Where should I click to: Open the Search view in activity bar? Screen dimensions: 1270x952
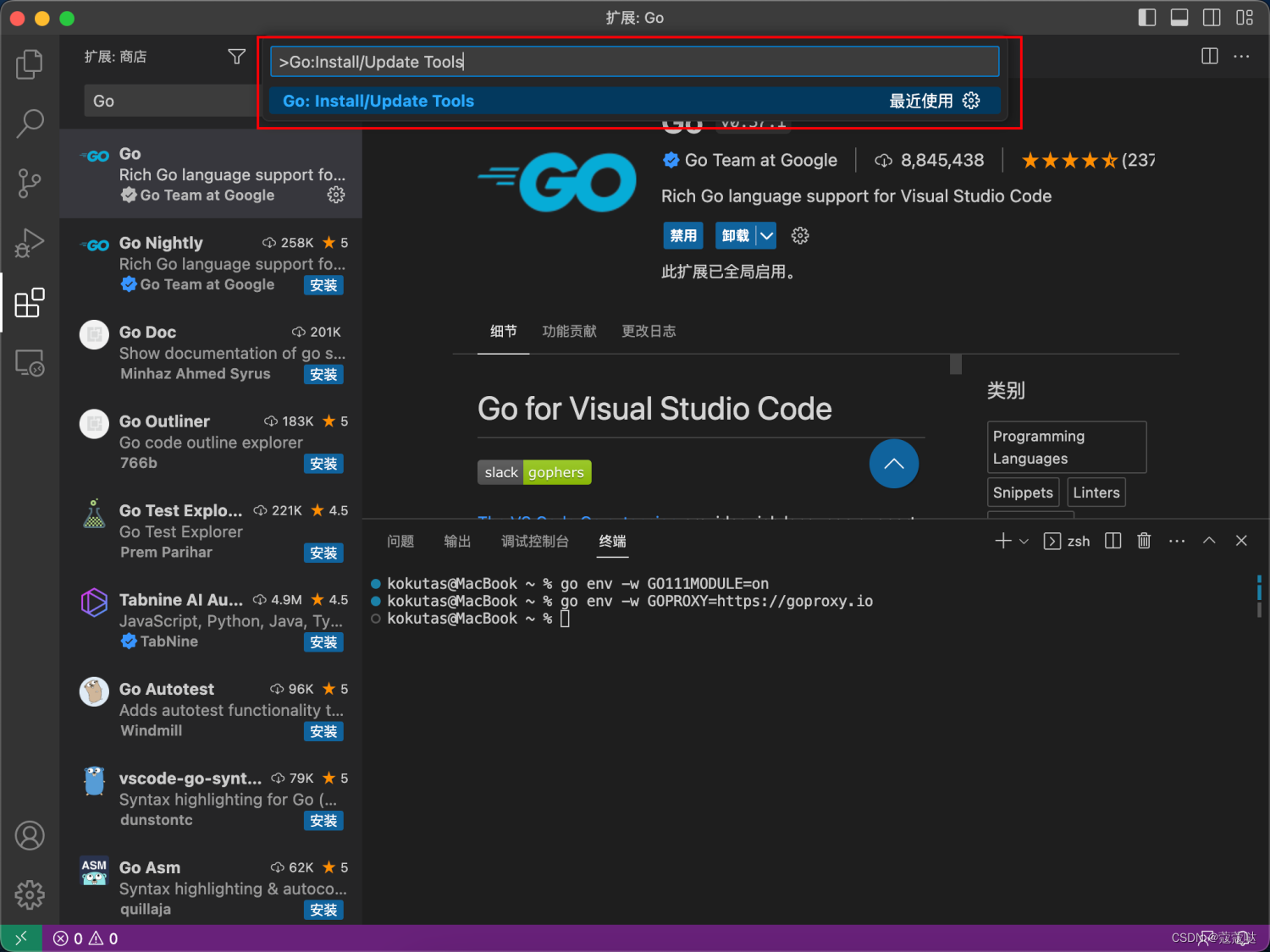point(30,124)
